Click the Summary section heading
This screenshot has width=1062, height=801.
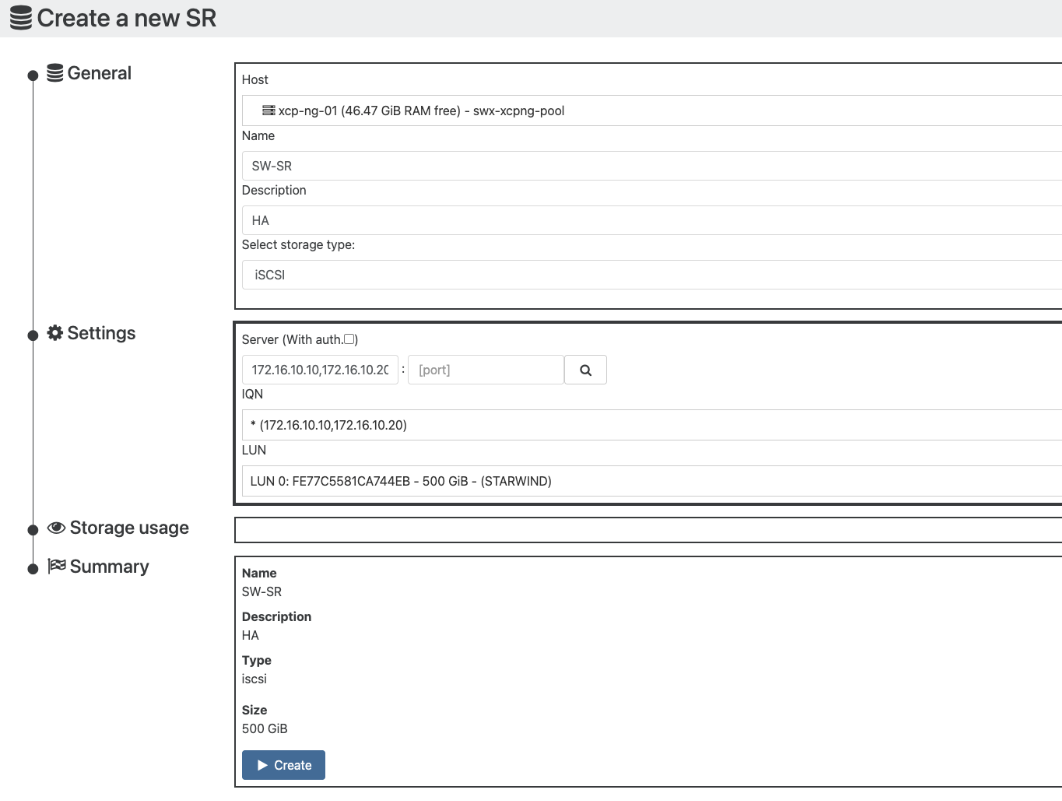109,567
